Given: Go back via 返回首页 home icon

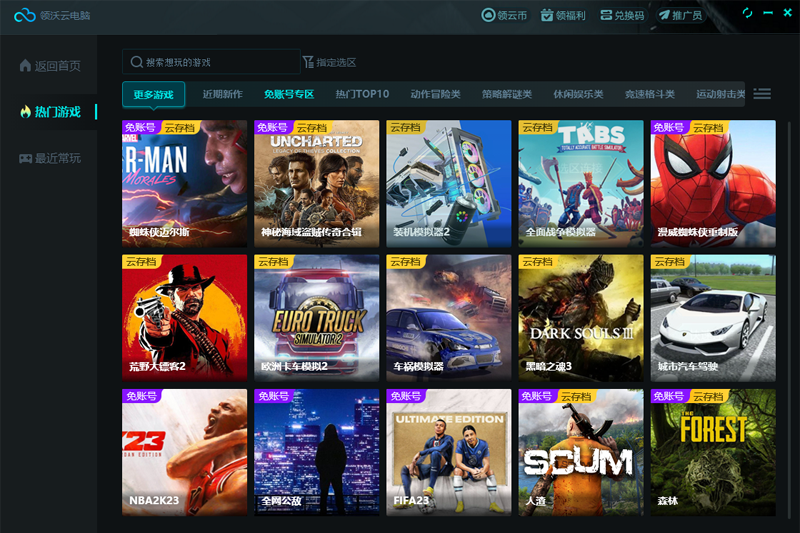Looking at the screenshot, I should (x=26, y=66).
